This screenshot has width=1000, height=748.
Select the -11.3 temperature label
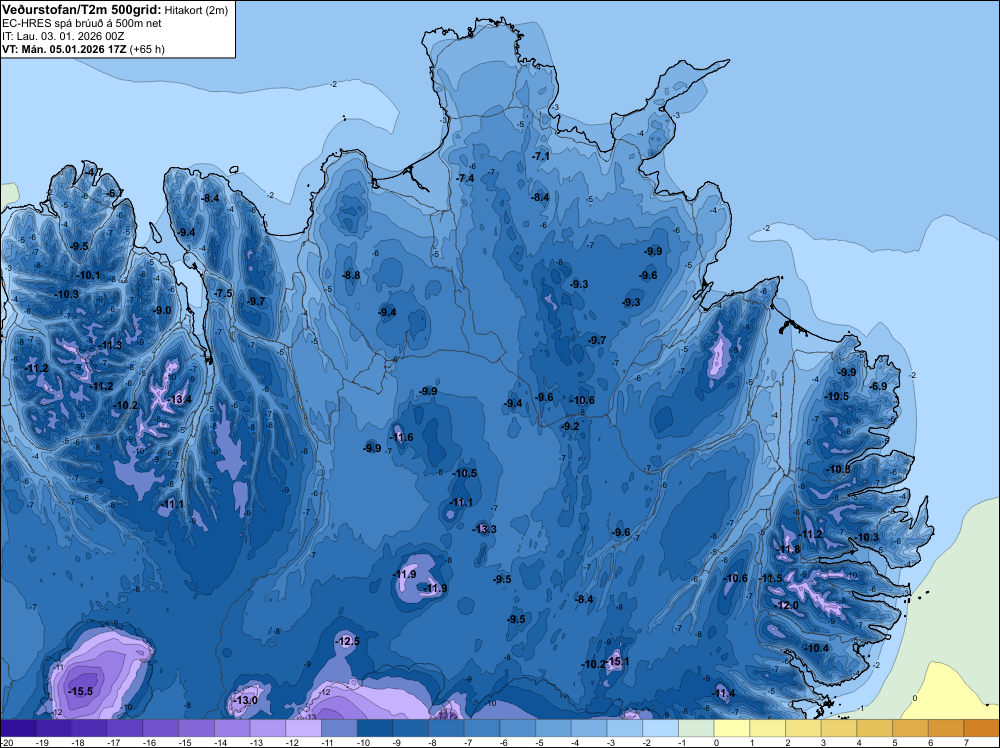[x=111, y=345]
